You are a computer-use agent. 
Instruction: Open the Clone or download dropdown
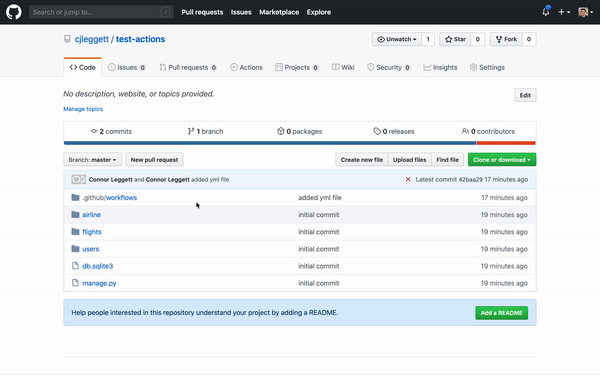pos(502,160)
